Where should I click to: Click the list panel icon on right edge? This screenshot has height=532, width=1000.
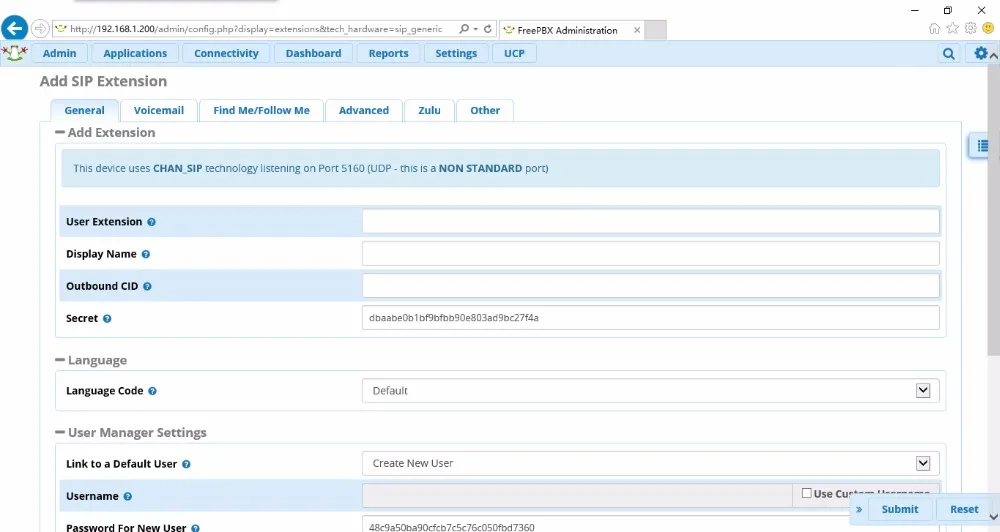pos(982,146)
